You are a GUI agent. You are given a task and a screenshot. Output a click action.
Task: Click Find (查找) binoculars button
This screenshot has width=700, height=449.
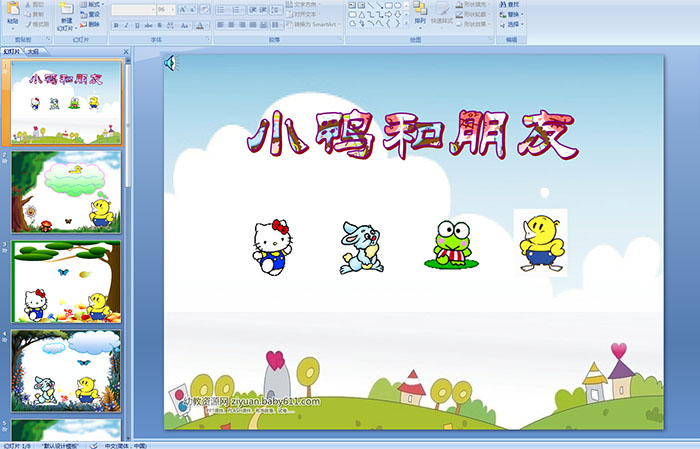pos(509,4)
